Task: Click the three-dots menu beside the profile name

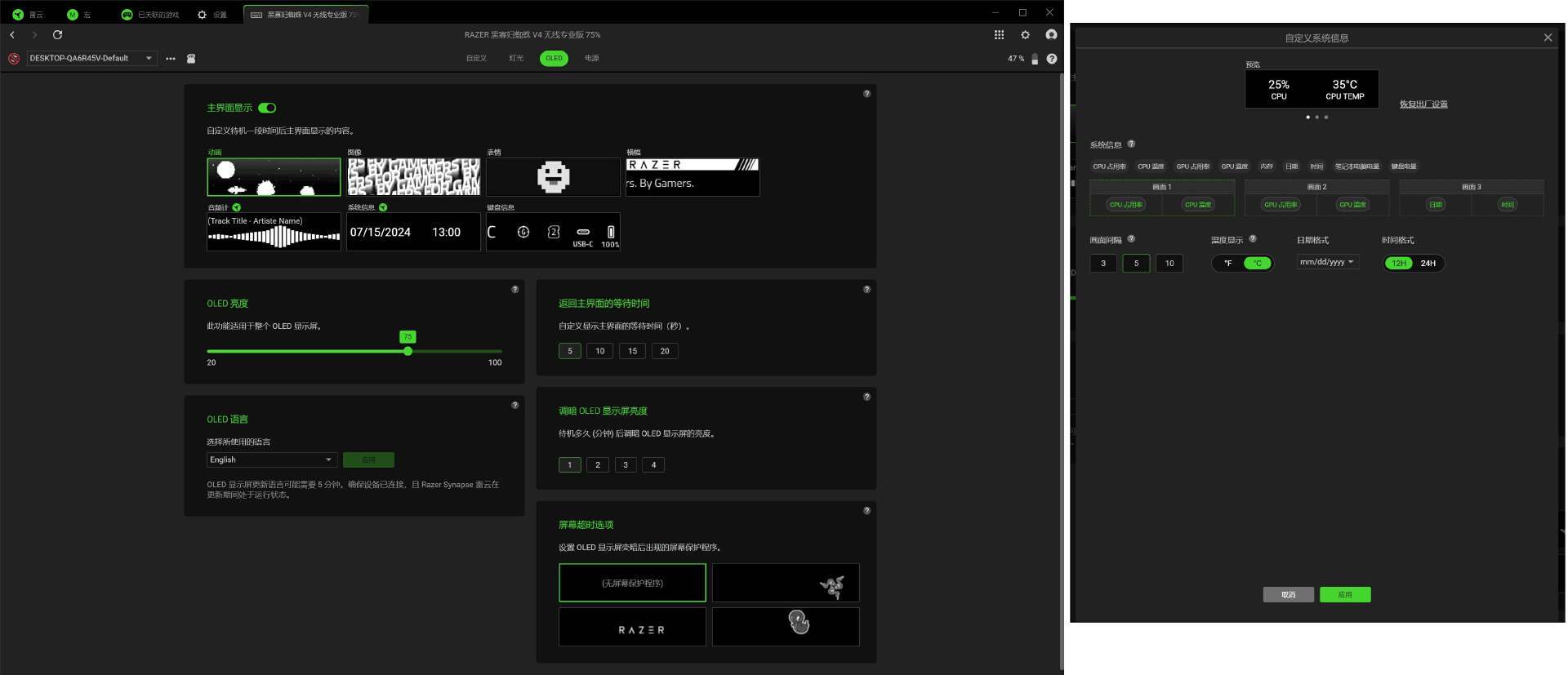Action: click(171, 59)
